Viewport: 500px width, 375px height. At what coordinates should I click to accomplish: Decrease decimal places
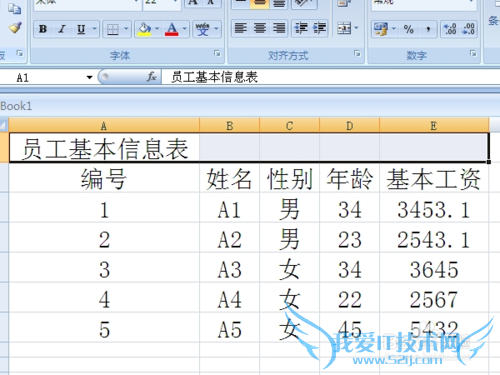coord(468,29)
